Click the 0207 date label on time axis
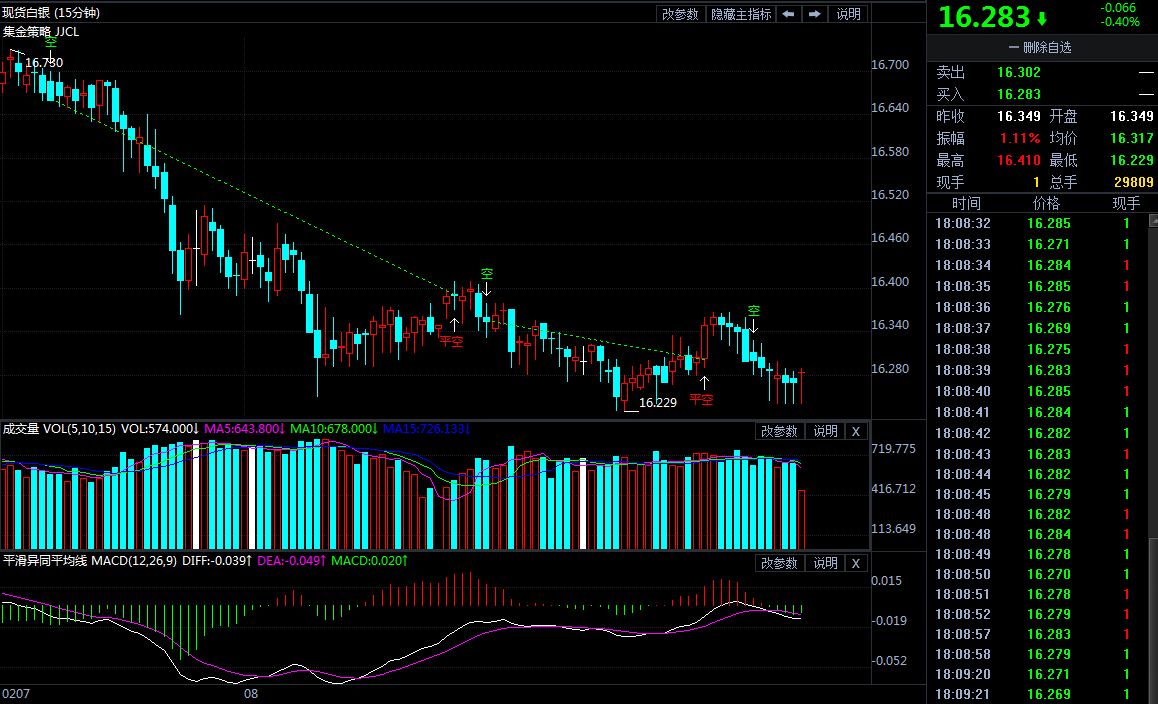The width and height of the screenshot is (1158, 704). (x=16, y=694)
